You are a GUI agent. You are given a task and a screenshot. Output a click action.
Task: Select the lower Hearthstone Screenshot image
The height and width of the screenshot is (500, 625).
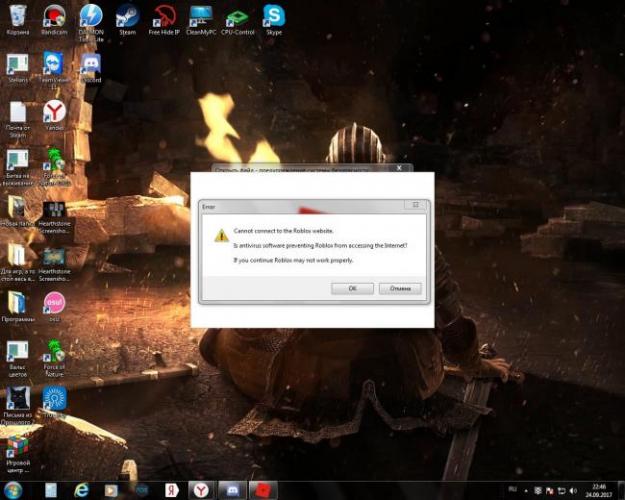point(54,264)
